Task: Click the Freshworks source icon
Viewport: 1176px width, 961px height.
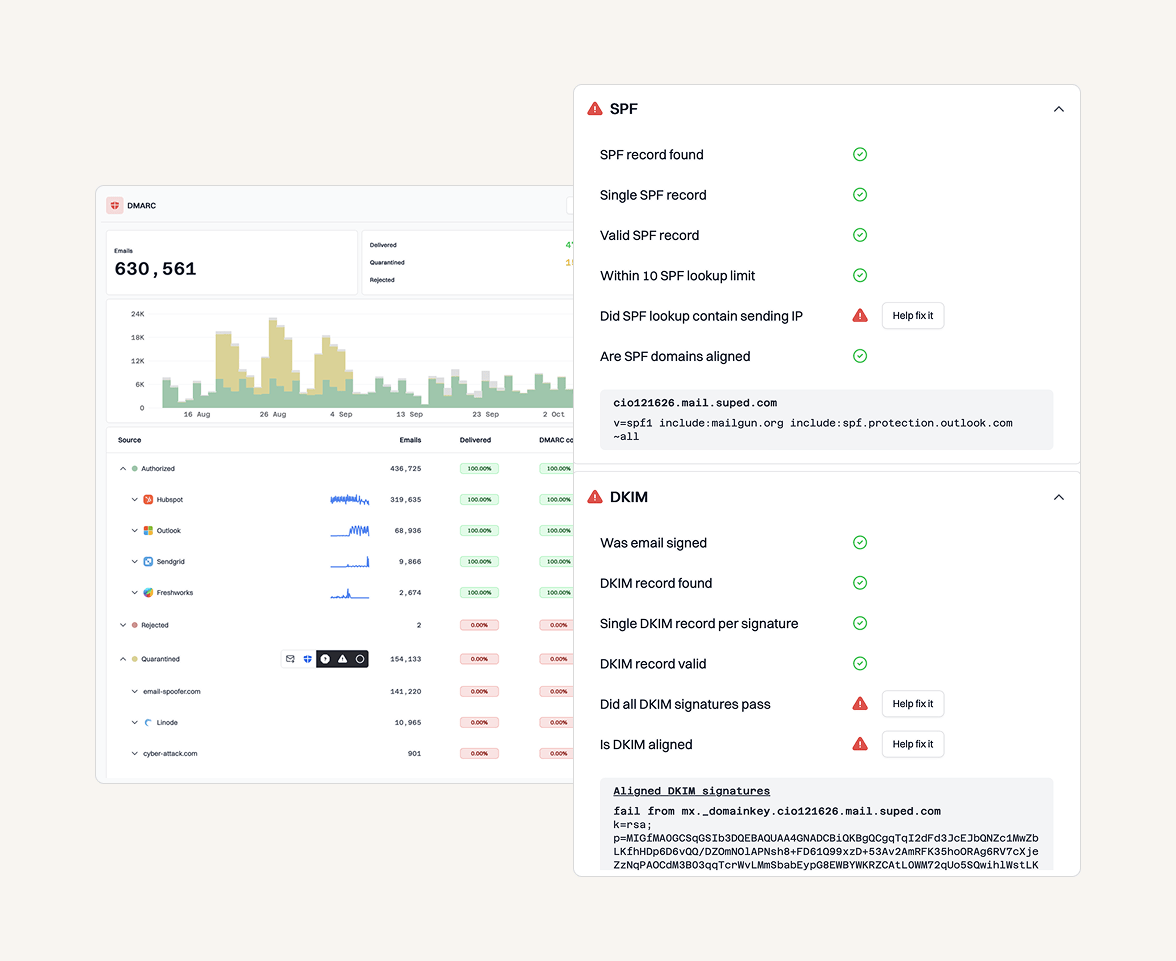Action: [148, 592]
